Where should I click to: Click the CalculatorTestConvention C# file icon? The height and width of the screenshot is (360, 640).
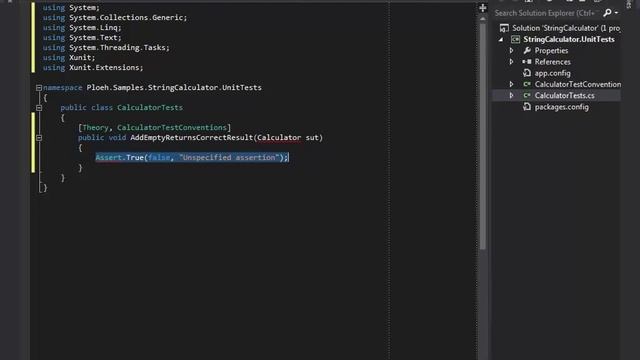[x=527, y=84]
